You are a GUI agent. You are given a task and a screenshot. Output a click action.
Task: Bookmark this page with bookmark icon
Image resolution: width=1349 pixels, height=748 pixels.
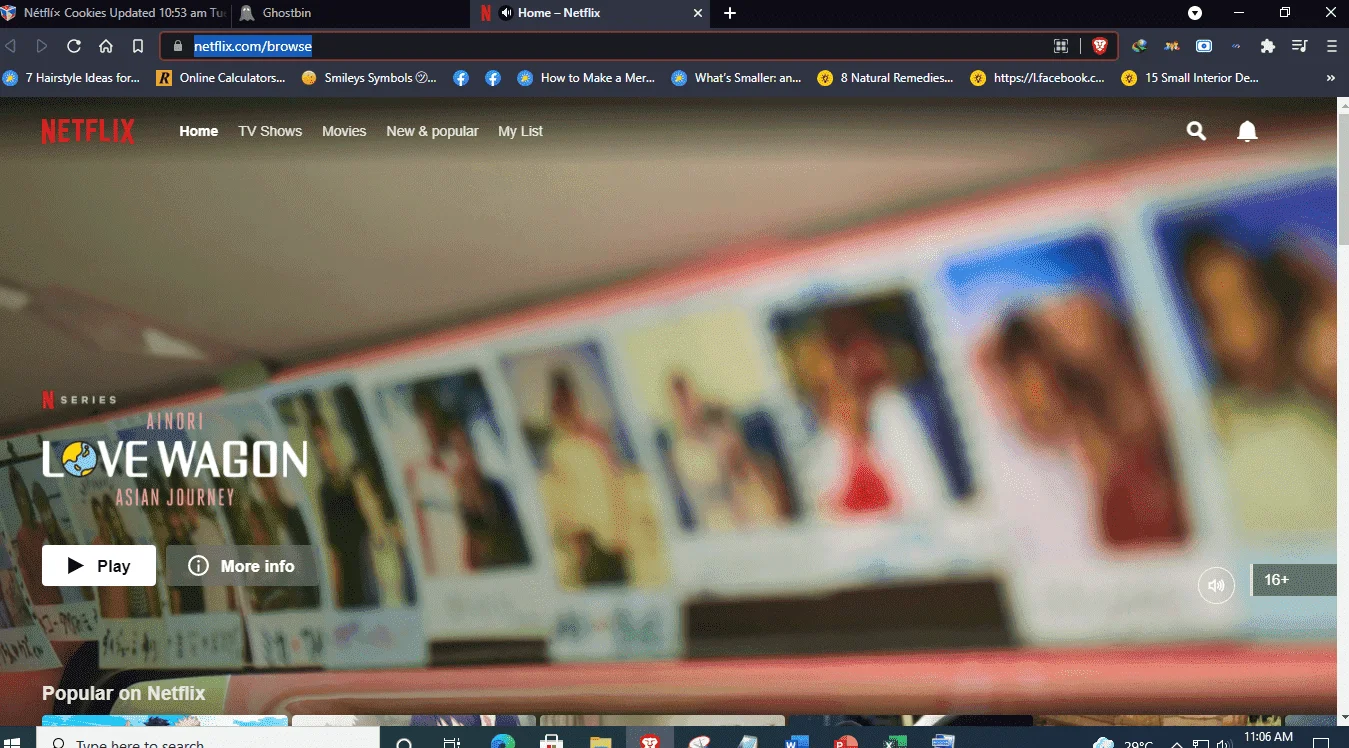(x=138, y=46)
